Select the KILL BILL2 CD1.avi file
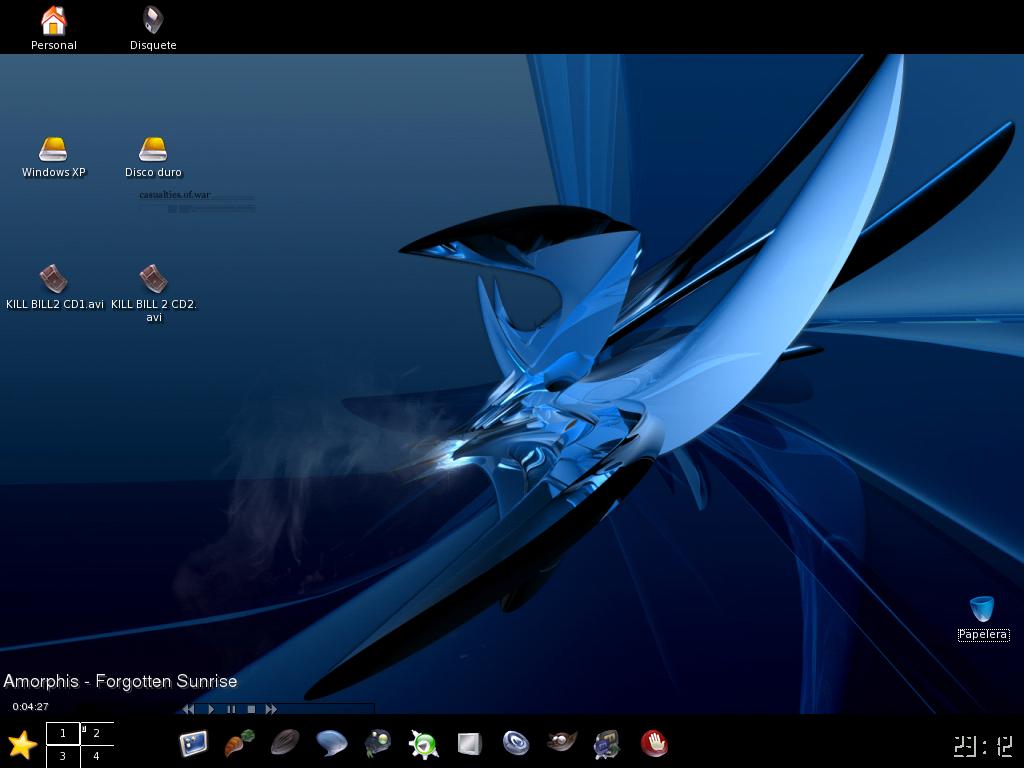This screenshot has width=1024, height=768. tap(54, 279)
